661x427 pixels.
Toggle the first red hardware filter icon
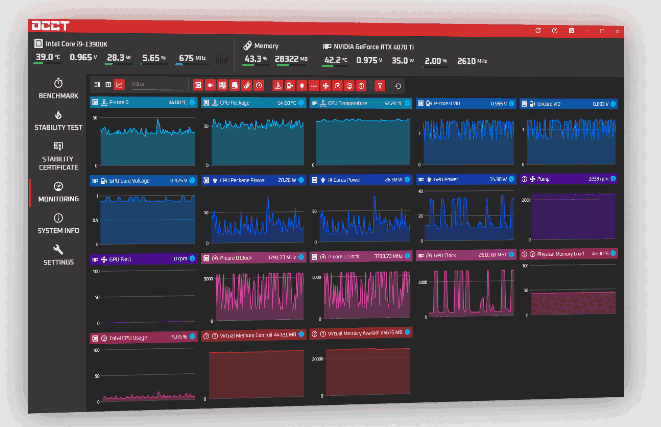pyautogui.click(x=198, y=85)
